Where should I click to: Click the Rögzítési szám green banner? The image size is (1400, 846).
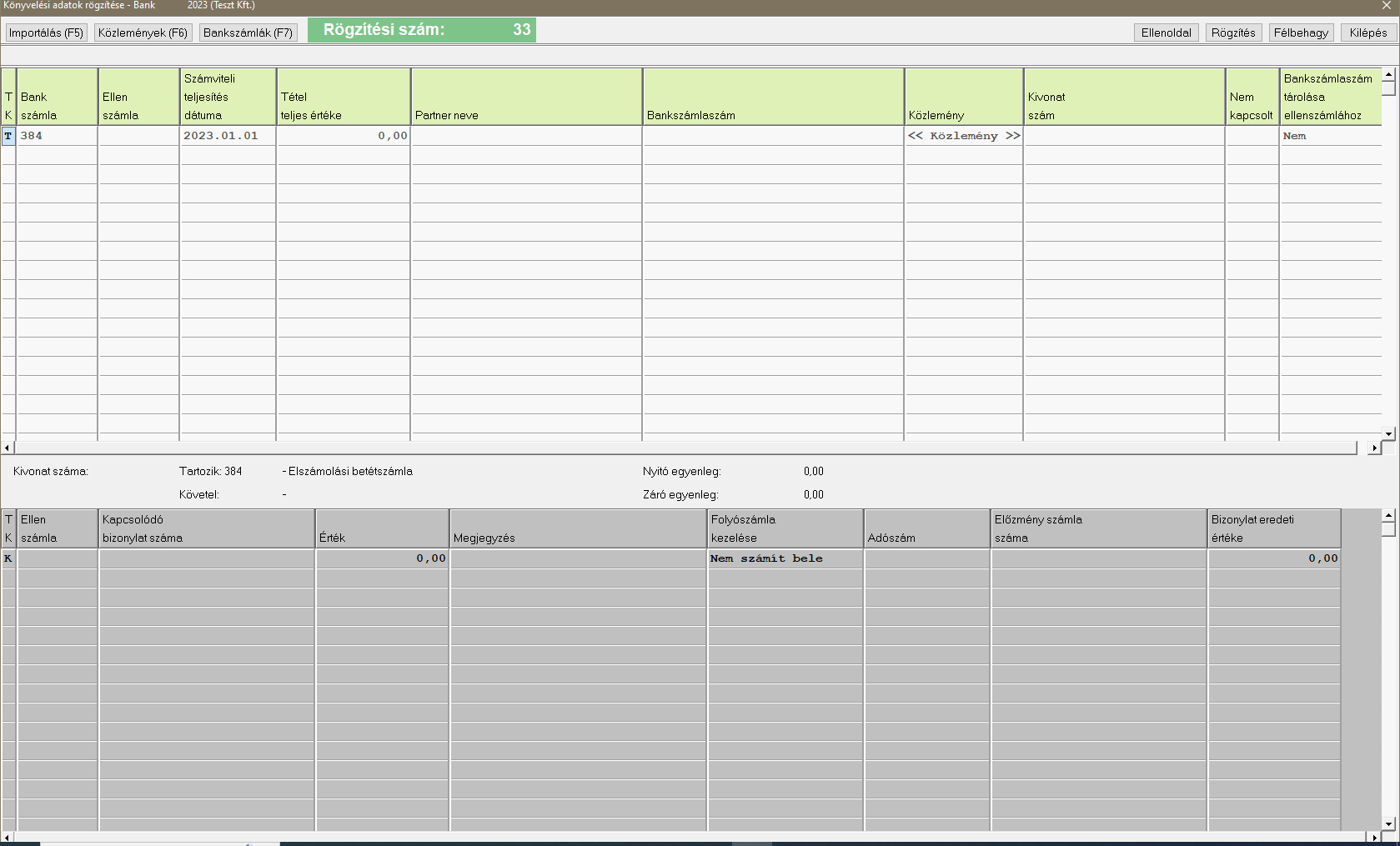(421, 30)
